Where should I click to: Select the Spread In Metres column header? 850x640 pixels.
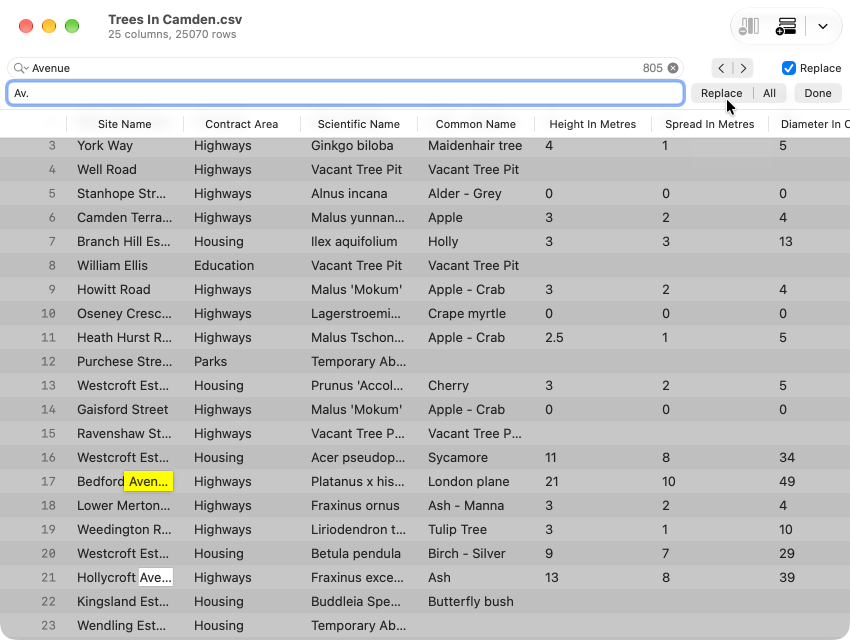pyautogui.click(x=710, y=124)
